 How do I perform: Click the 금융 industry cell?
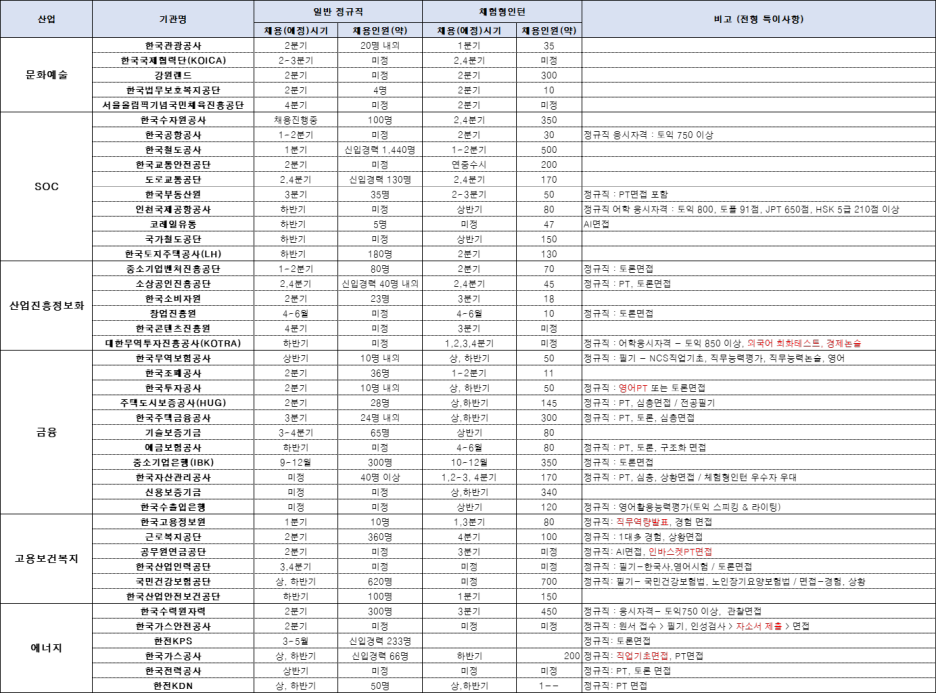pos(47,432)
